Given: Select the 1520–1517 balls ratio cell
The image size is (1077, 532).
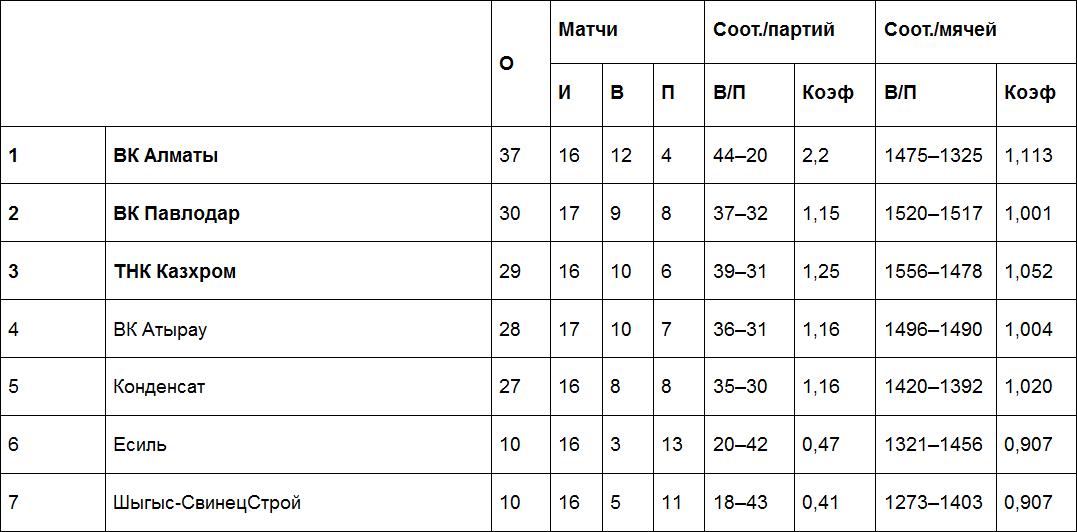Looking at the screenshot, I should 933,214.
